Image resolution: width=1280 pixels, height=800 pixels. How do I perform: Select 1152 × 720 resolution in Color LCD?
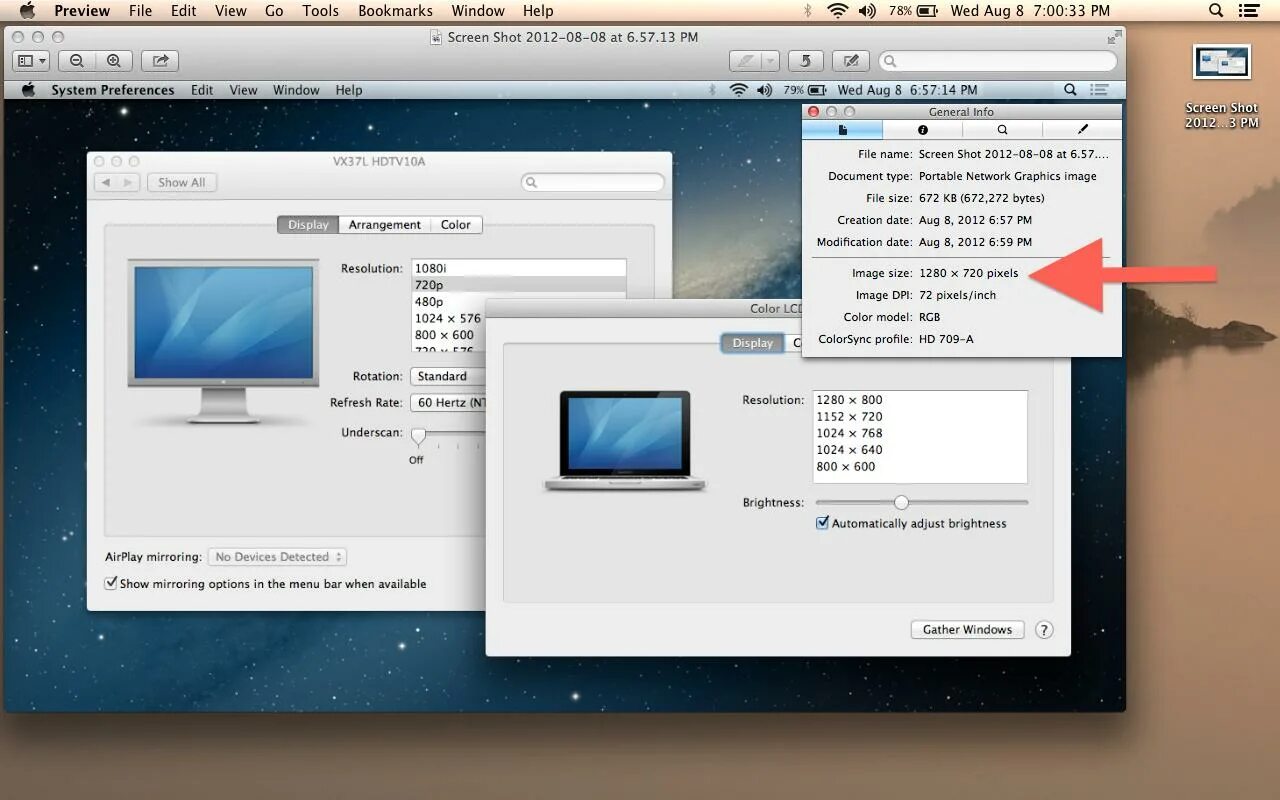point(921,416)
